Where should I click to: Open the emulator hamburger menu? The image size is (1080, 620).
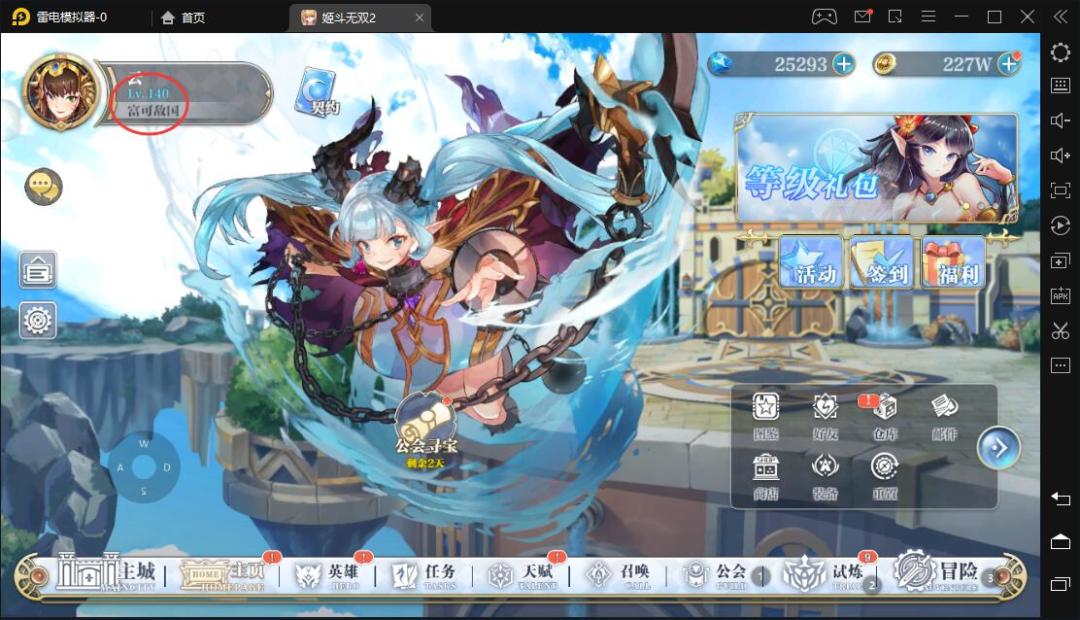tap(928, 17)
